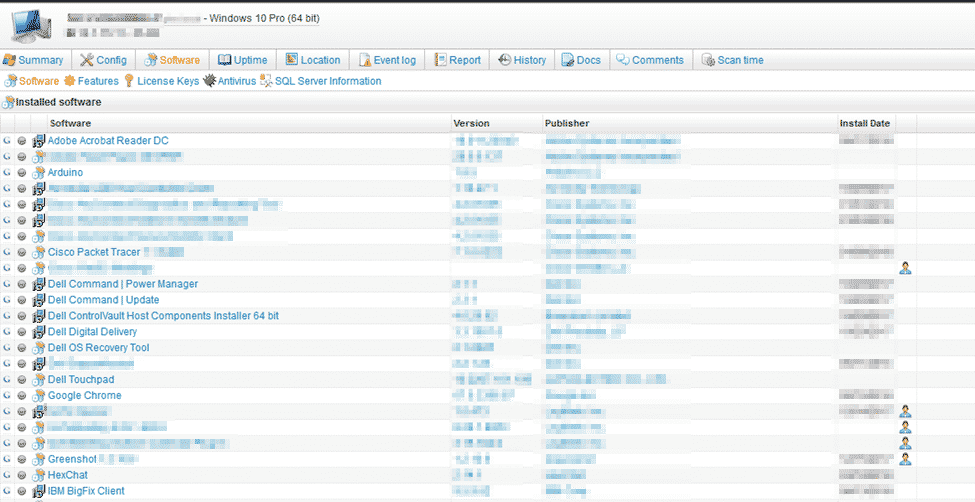Click the user icon on Greenshot row

[x=905, y=459]
